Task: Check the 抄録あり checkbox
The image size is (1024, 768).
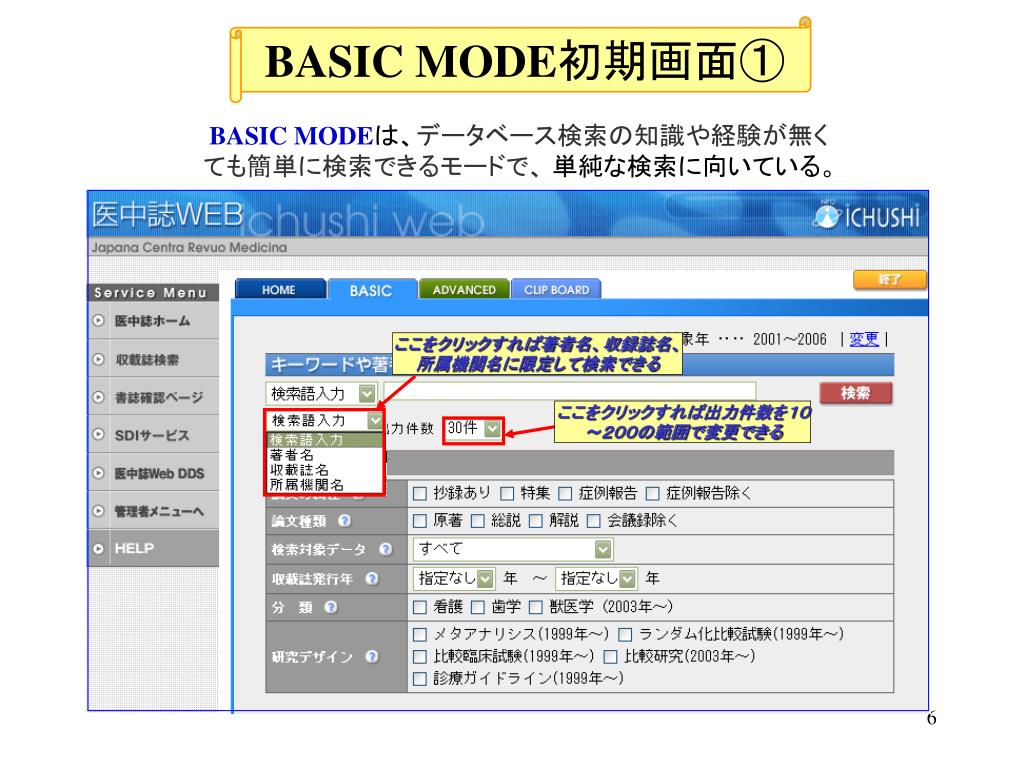Action: click(x=420, y=494)
